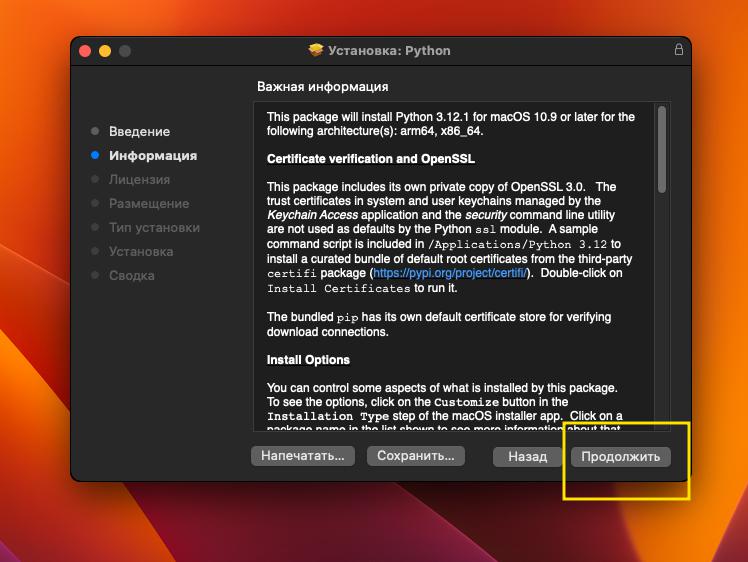Click the Certificate verification and OpenSSL heading
This screenshot has height=562, width=748.
pyautogui.click(x=371, y=159)
